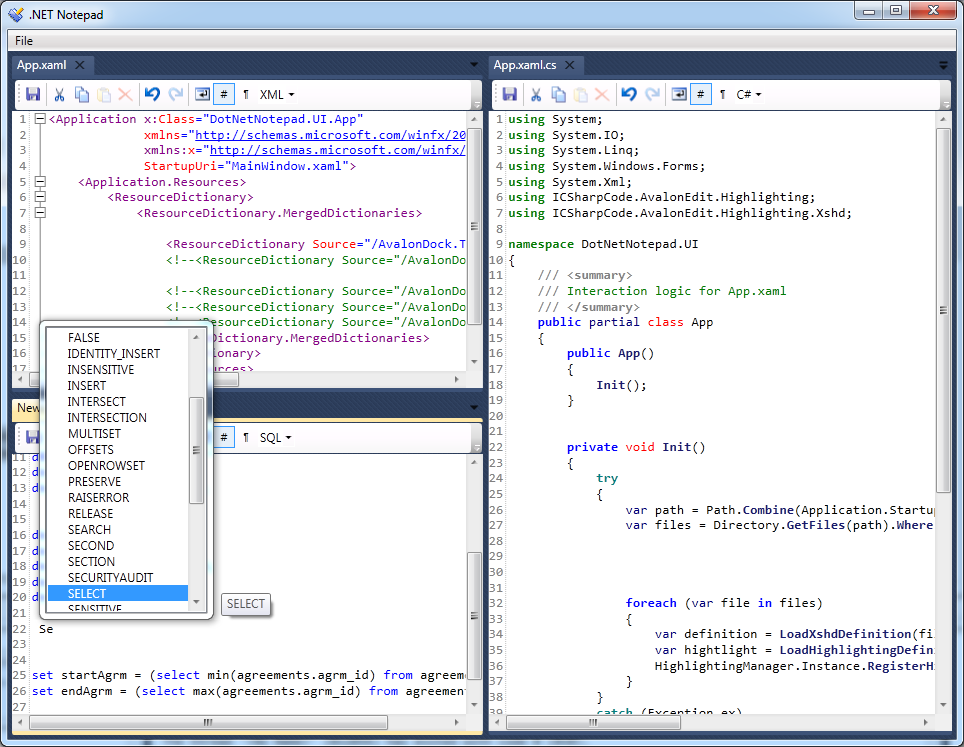Toggle end-of-line markers in SQL editor toolbar
Image resolution: width=964 pixels, height=747 pixels.
(246, 437)
